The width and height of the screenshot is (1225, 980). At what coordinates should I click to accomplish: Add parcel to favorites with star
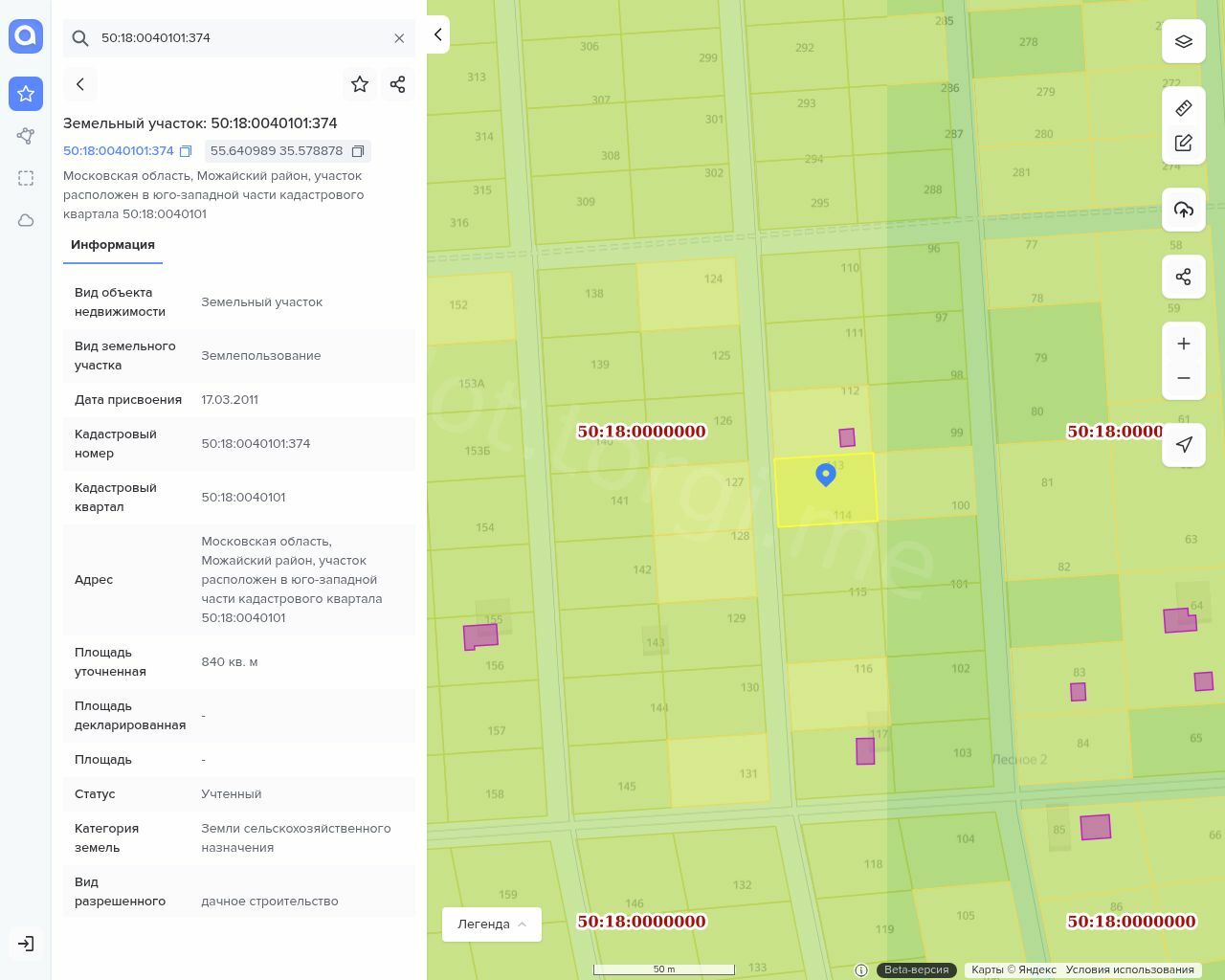(x=360, y=84)
